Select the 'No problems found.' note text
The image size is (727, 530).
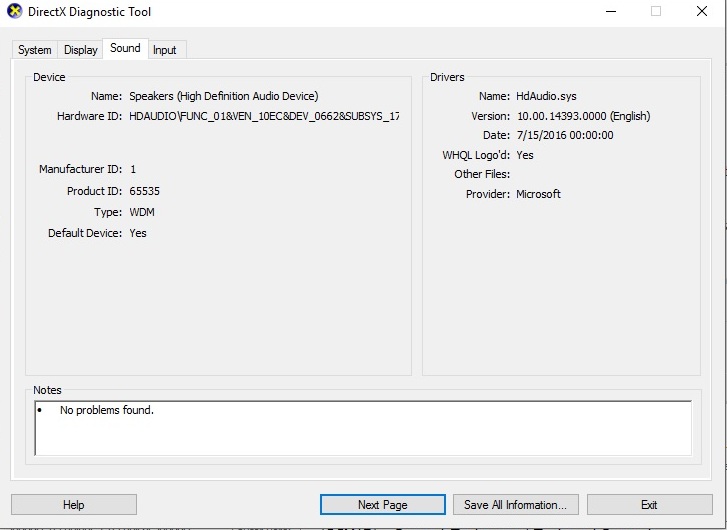(107, 410)
